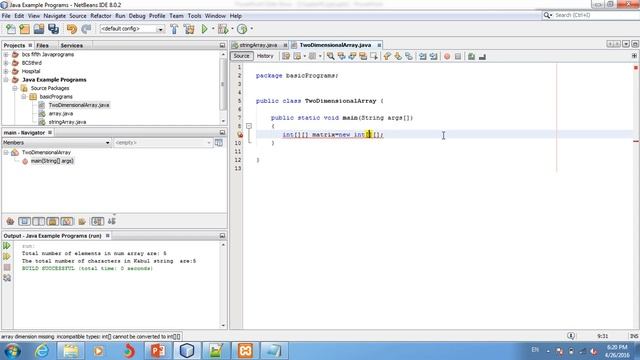Expand the bcs fifth Javaprograms project node
The height and width of the screenshot is (360, 640).
[6, 54]
